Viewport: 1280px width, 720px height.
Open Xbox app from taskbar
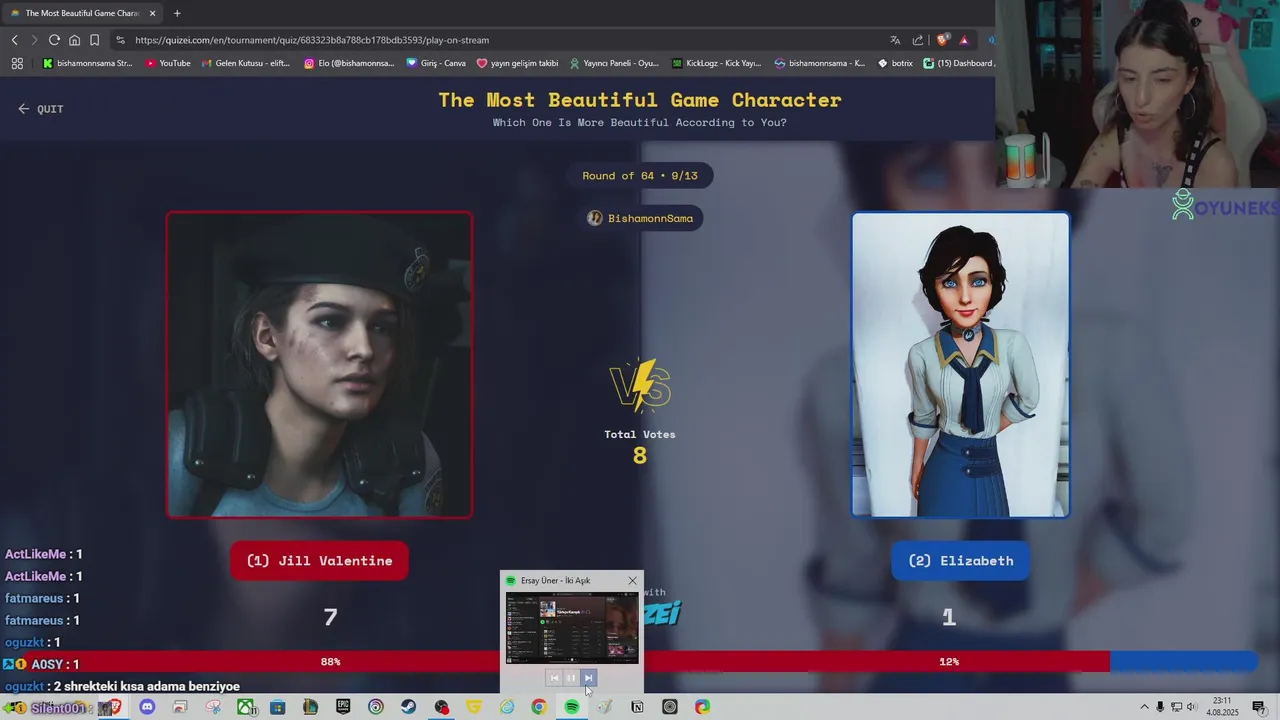(245, 707)
